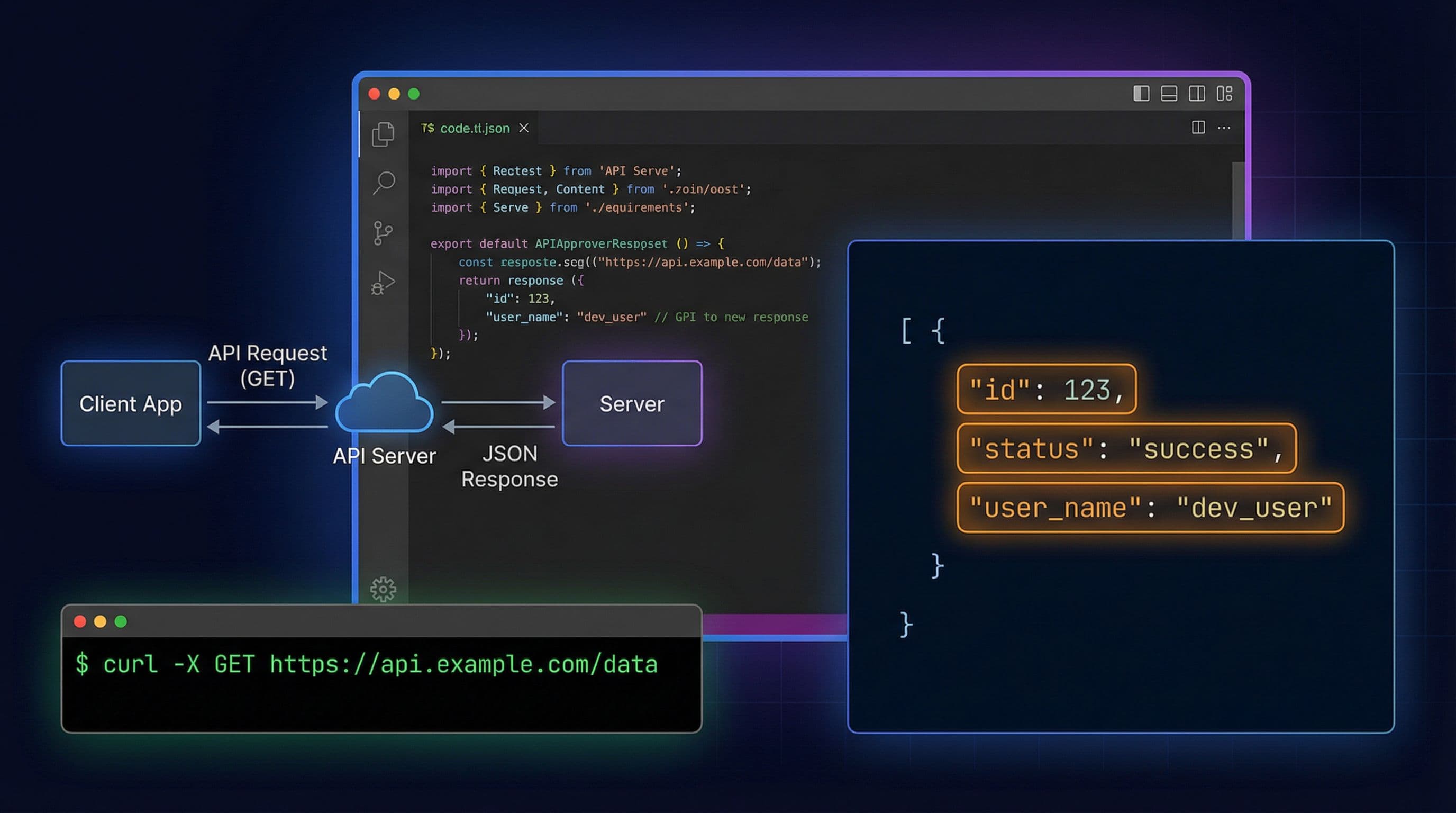Toggle the secondary sidebar visibility

[1197, 94]
